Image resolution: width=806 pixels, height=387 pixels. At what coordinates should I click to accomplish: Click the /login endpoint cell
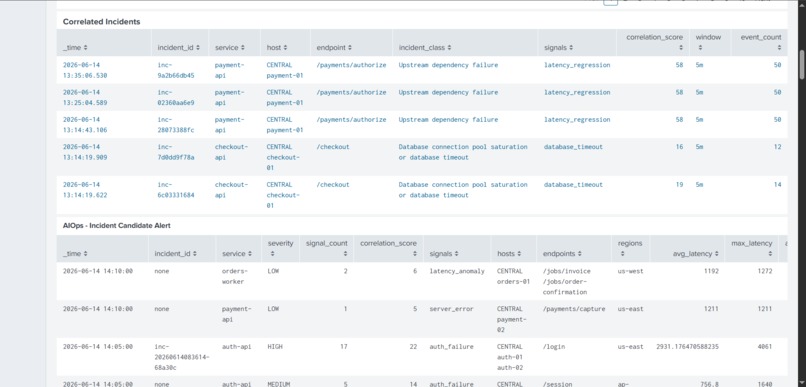554,347
